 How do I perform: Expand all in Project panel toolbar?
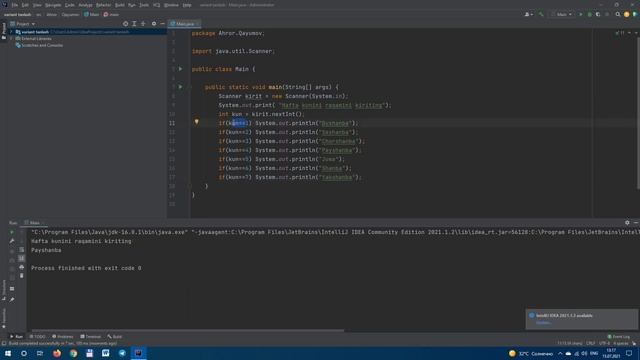point(134,24)
